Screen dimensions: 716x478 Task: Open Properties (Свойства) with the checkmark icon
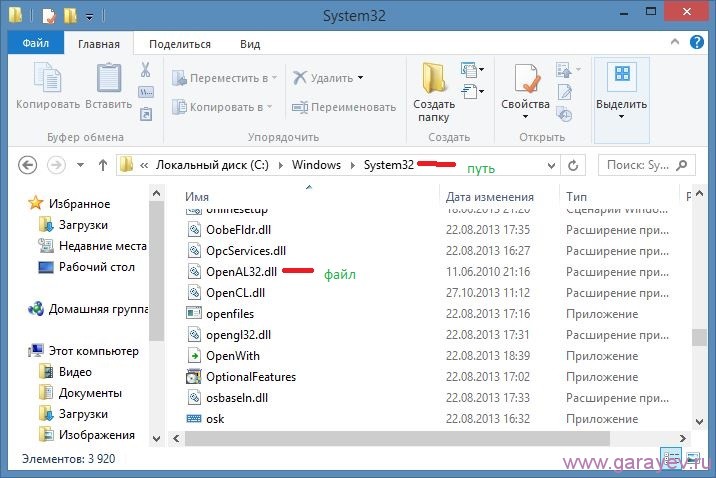(526, 91)
